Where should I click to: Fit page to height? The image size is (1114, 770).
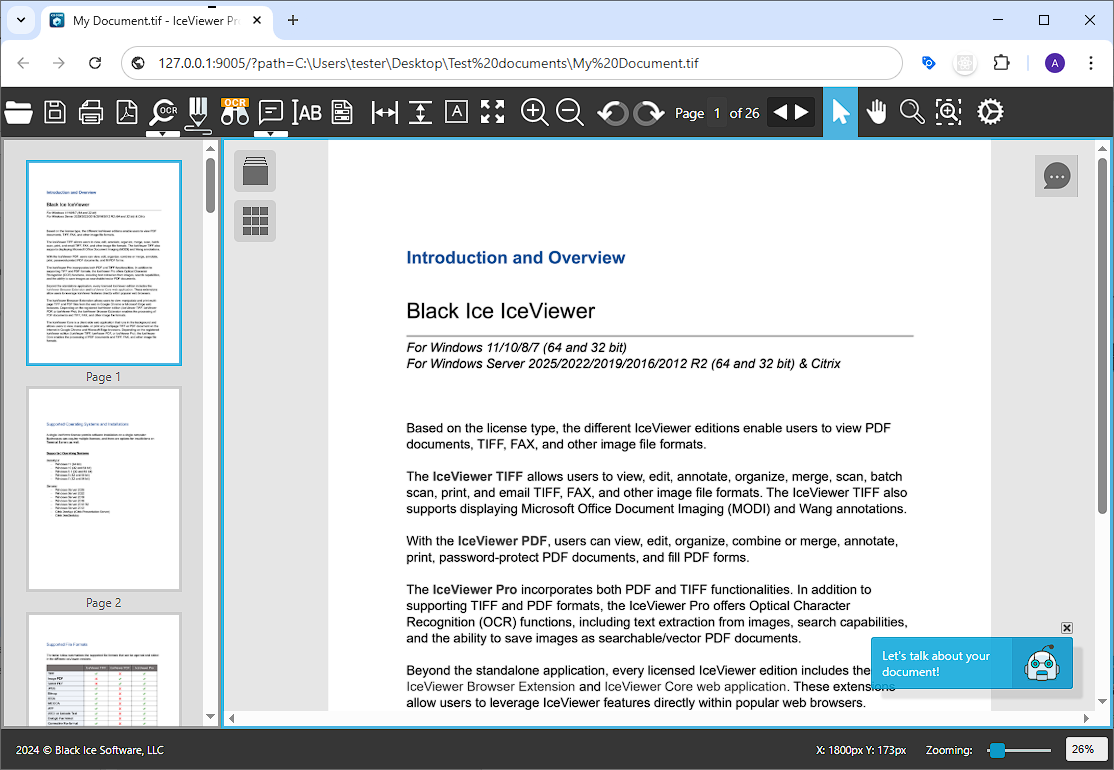[421, 112]
